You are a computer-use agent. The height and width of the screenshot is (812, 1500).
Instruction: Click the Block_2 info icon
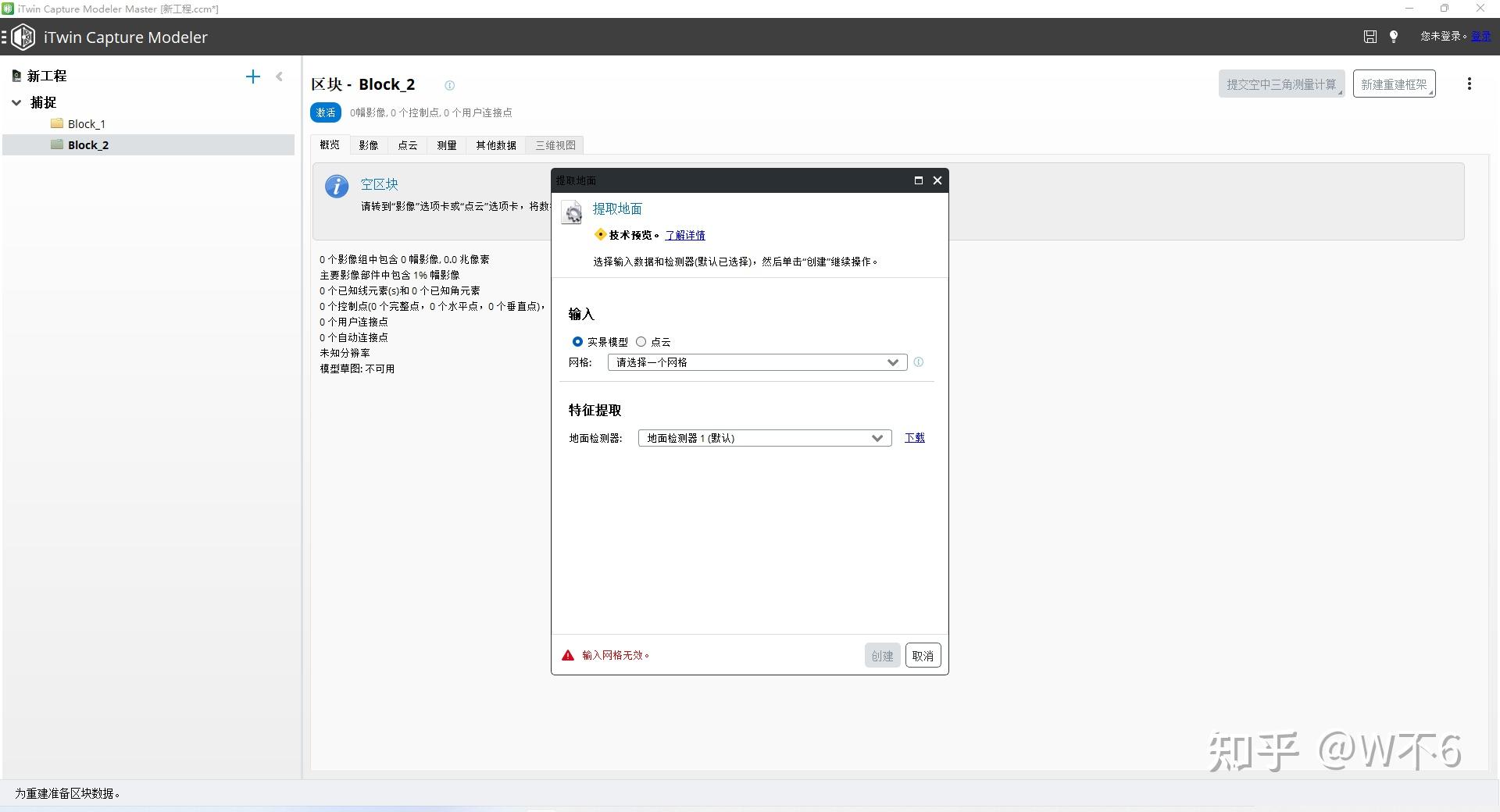[449, 85]
